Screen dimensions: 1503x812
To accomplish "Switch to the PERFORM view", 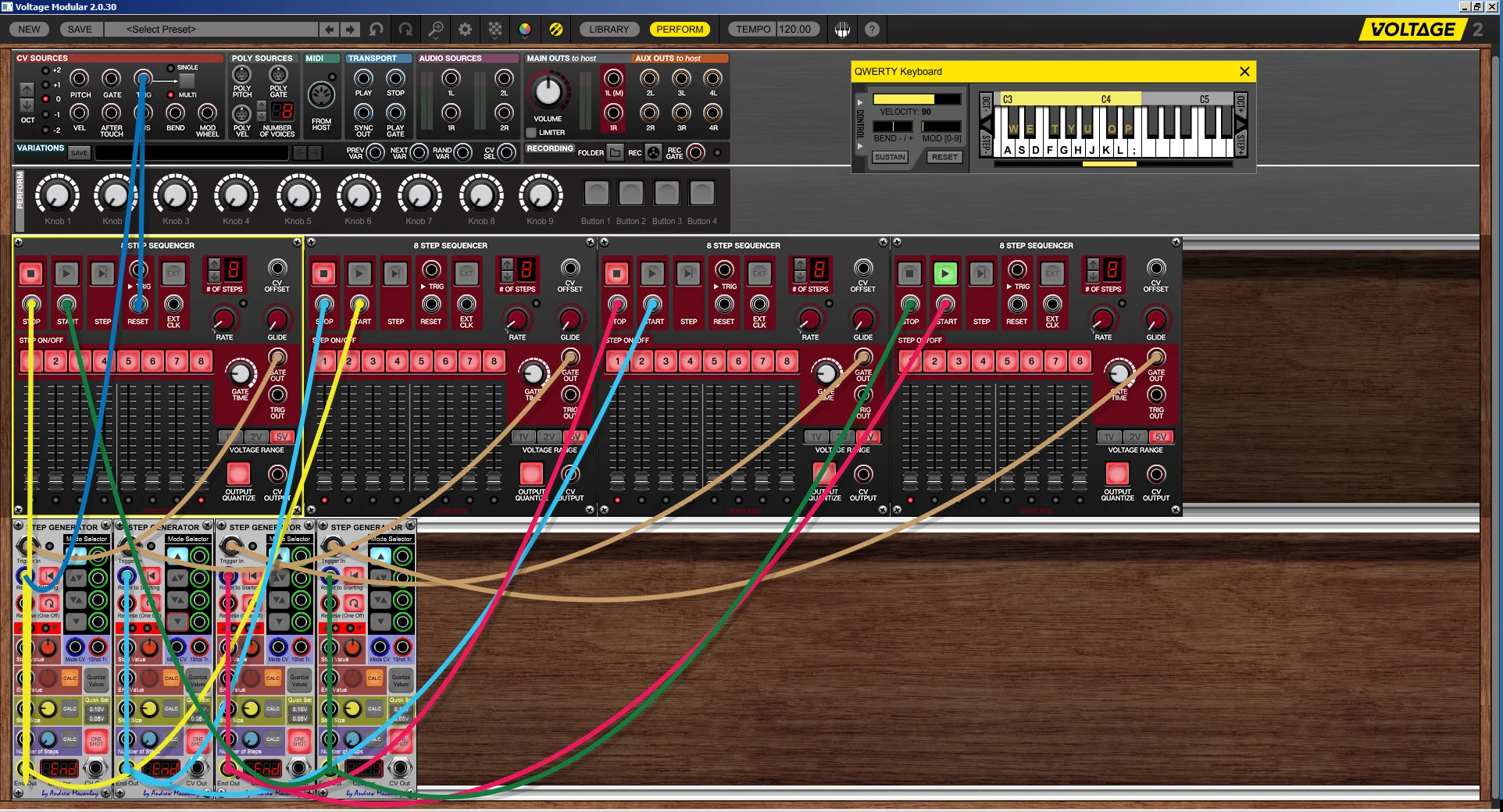I will point(680,30).
